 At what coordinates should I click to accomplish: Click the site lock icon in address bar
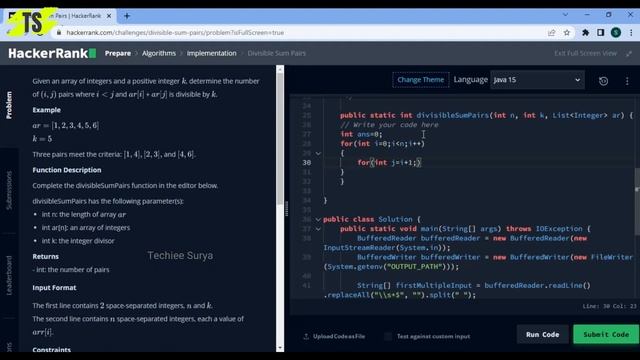click(x=59, y=32)
